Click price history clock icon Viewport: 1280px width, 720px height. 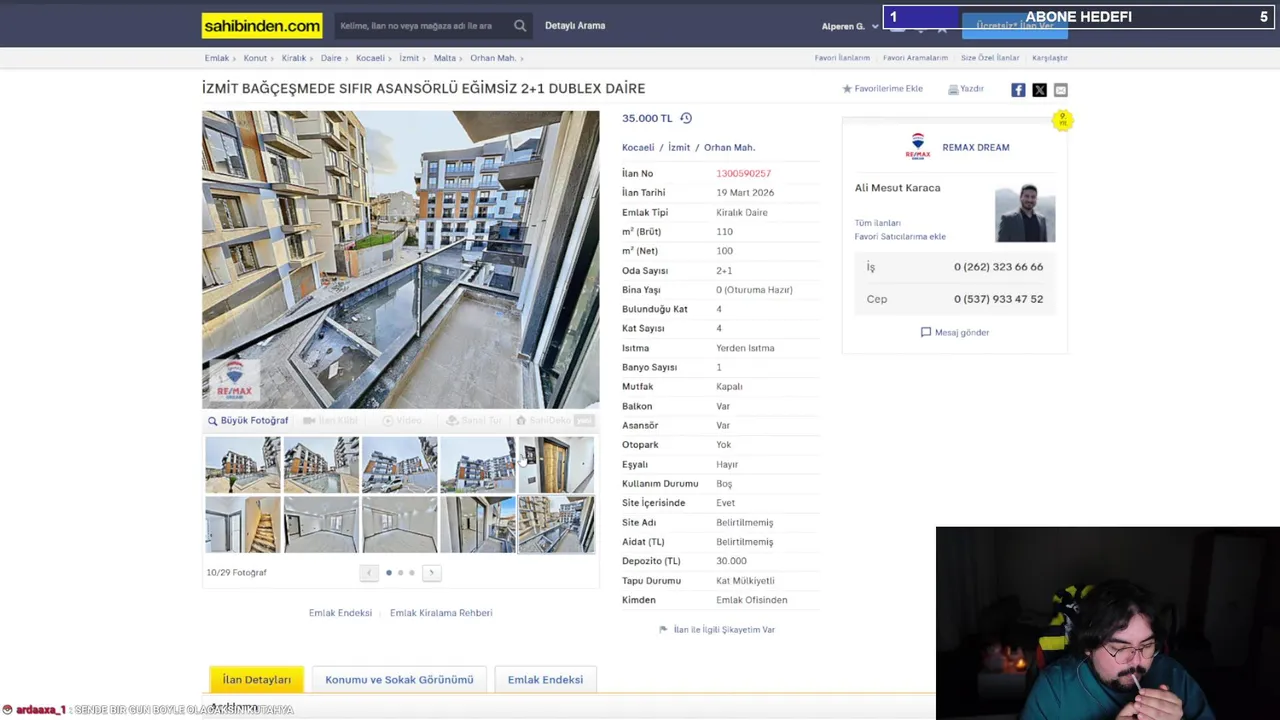pyautogui.click(x=686, y=118)
